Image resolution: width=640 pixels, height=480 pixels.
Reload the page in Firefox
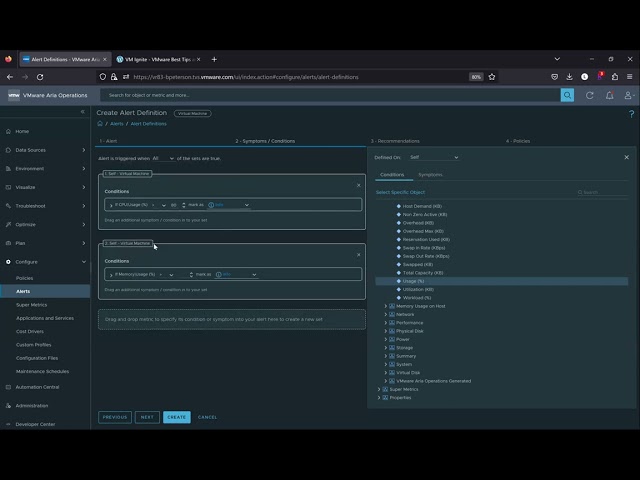[40, 77]
